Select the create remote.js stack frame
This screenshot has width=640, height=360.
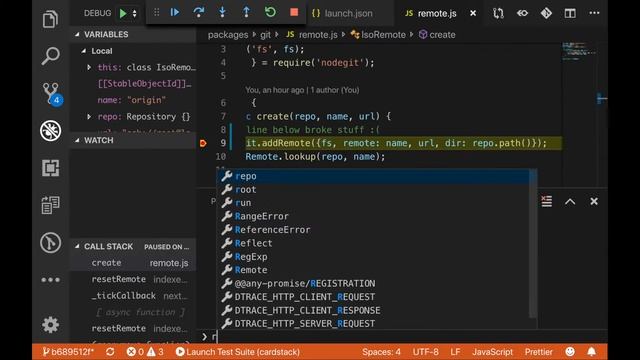(133, 263)
